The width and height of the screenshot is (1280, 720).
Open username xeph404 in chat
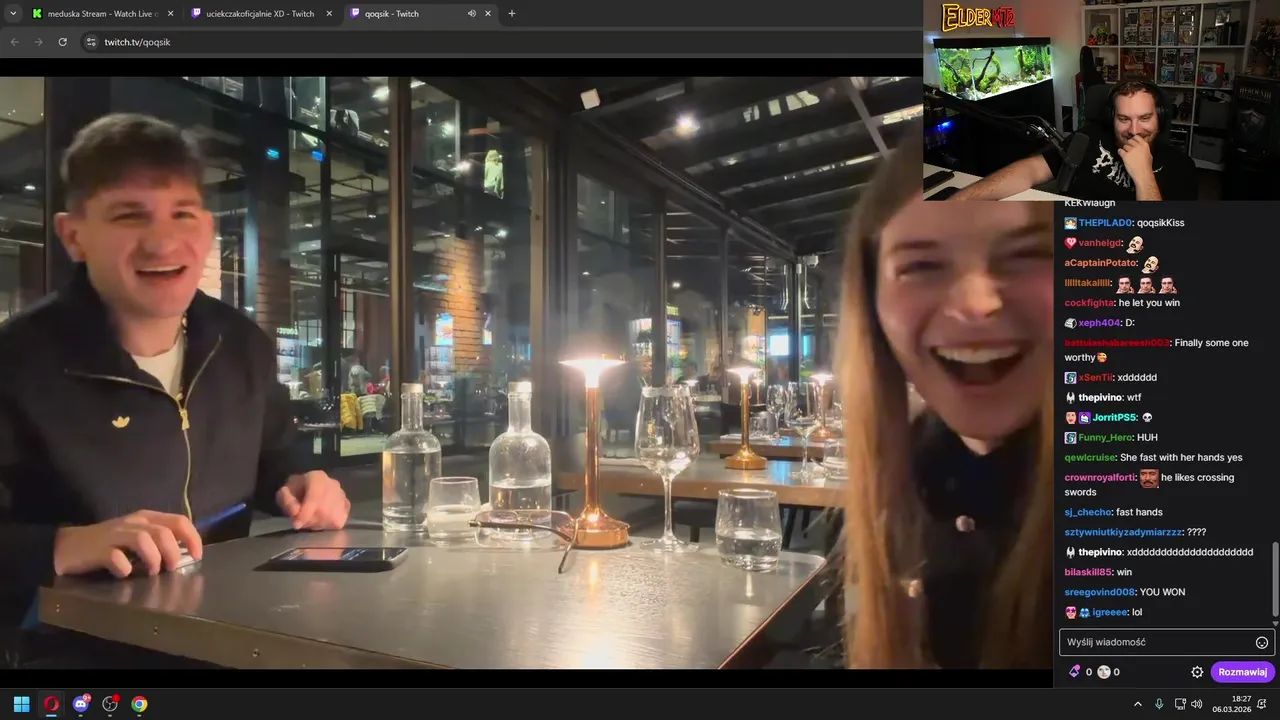pos(1099,323)
